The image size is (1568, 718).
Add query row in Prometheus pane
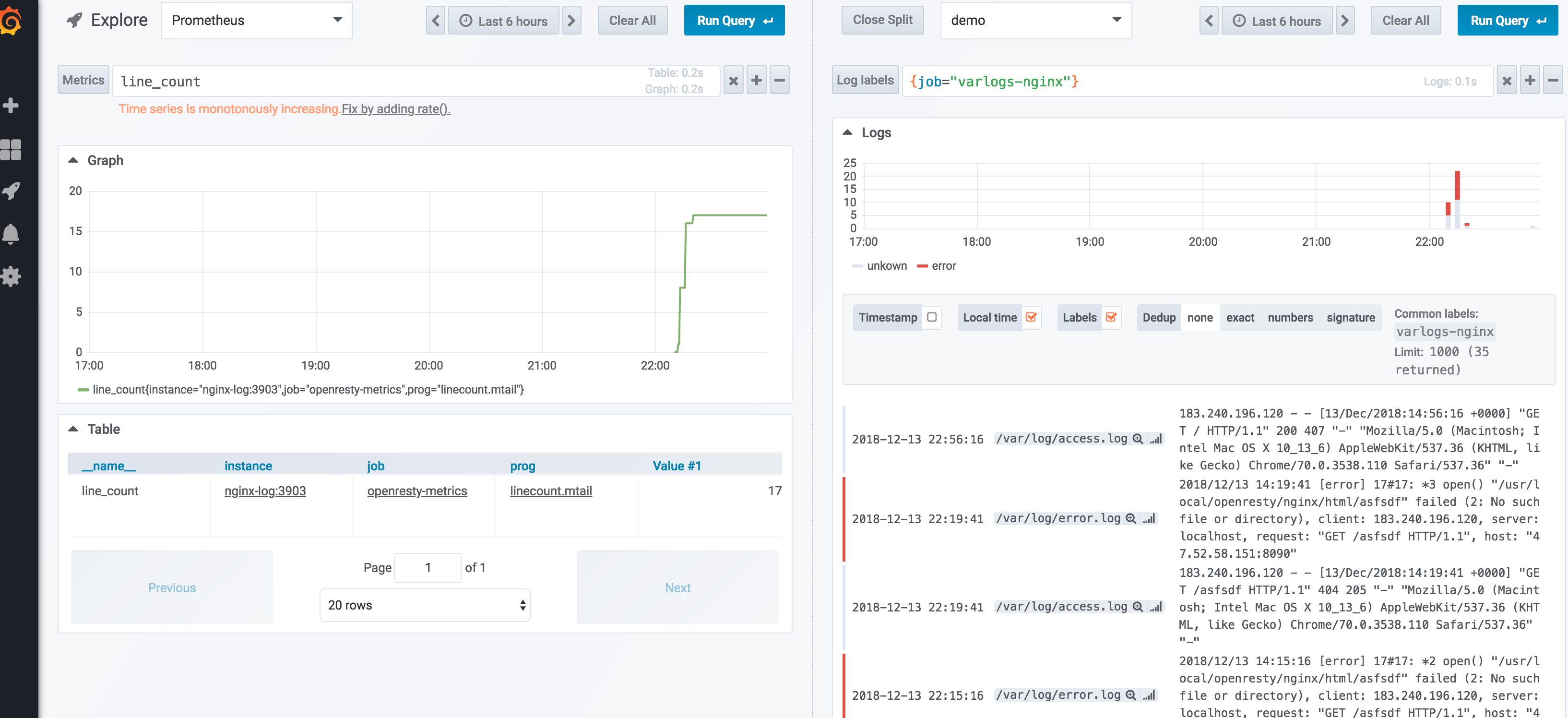click(x=757, y=80)
